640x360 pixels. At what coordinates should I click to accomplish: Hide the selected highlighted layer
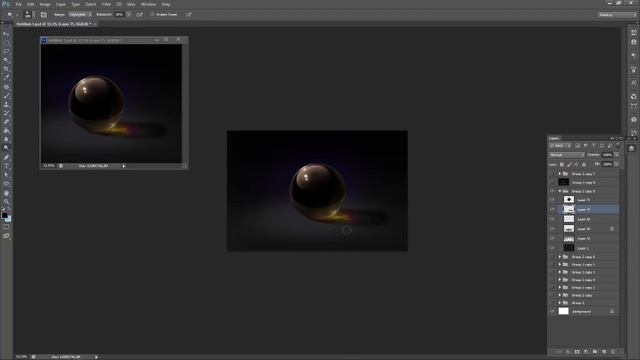click(x=552, y=209)
